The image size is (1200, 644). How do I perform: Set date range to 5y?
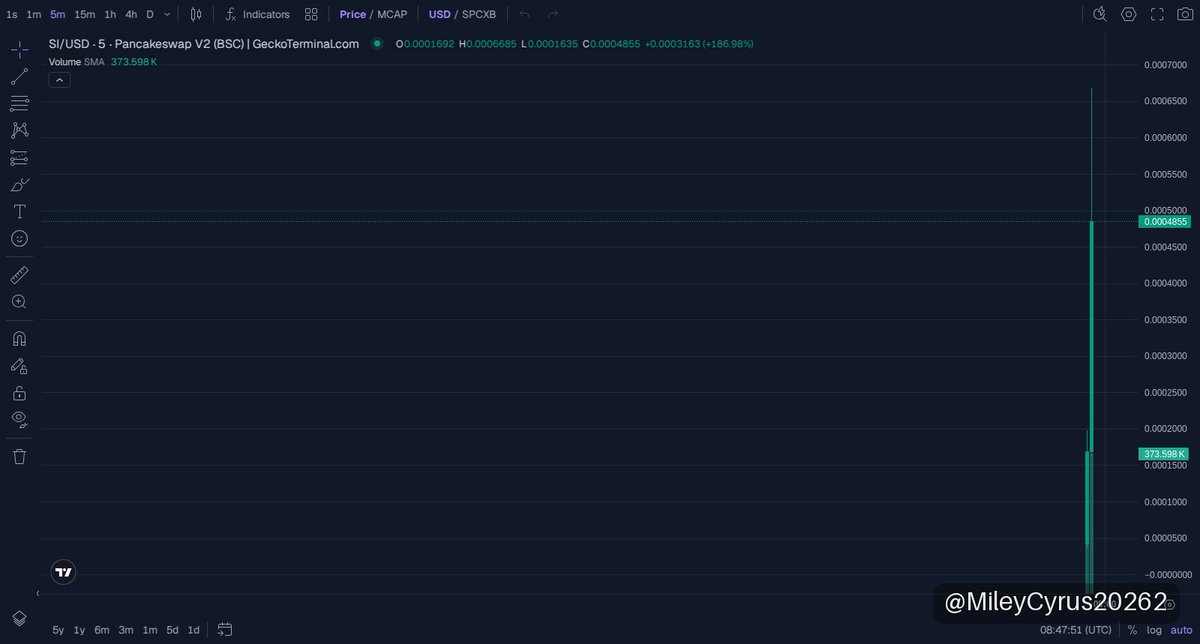tap(58, 630)
